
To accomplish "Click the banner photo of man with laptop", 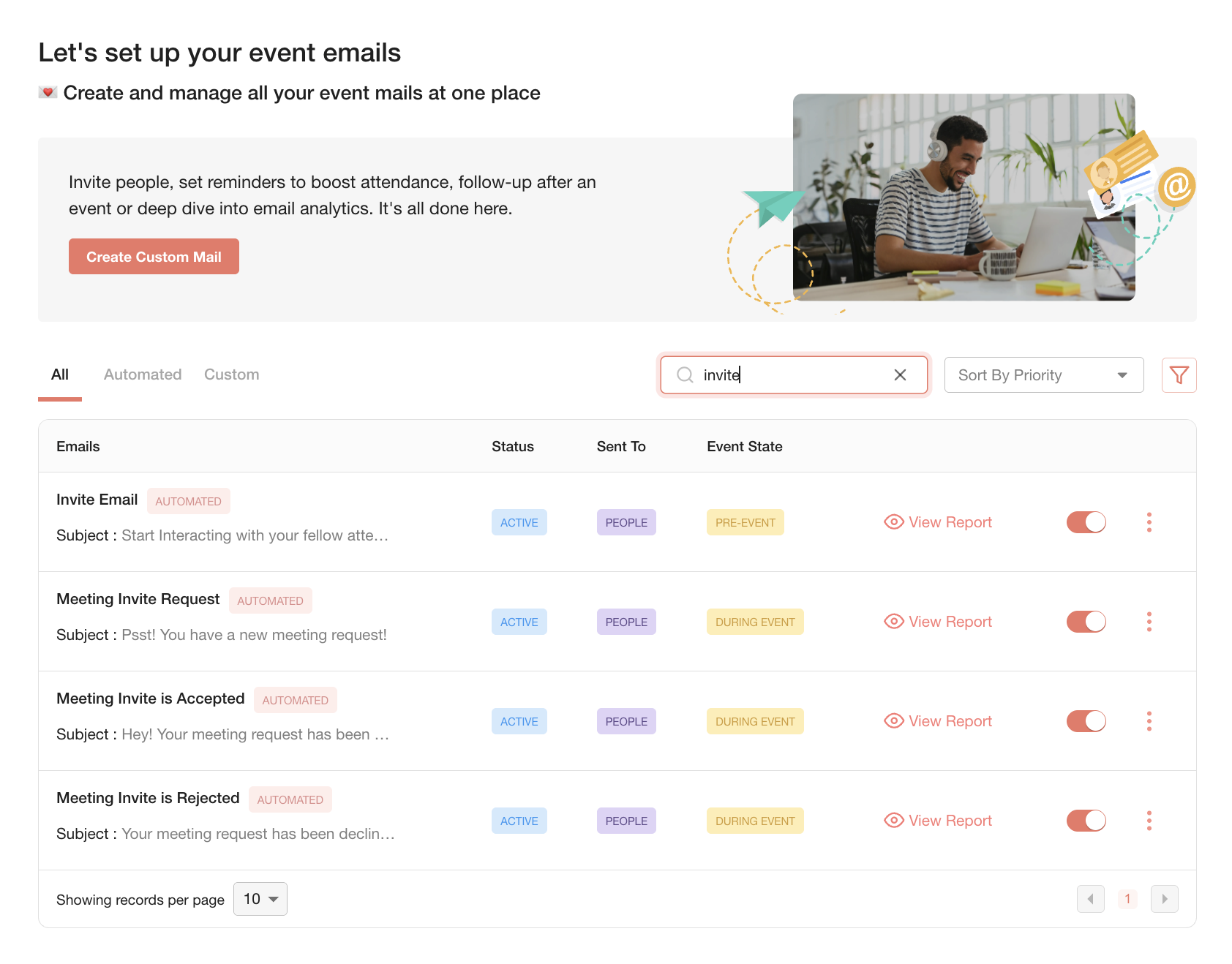I will 964,197.
